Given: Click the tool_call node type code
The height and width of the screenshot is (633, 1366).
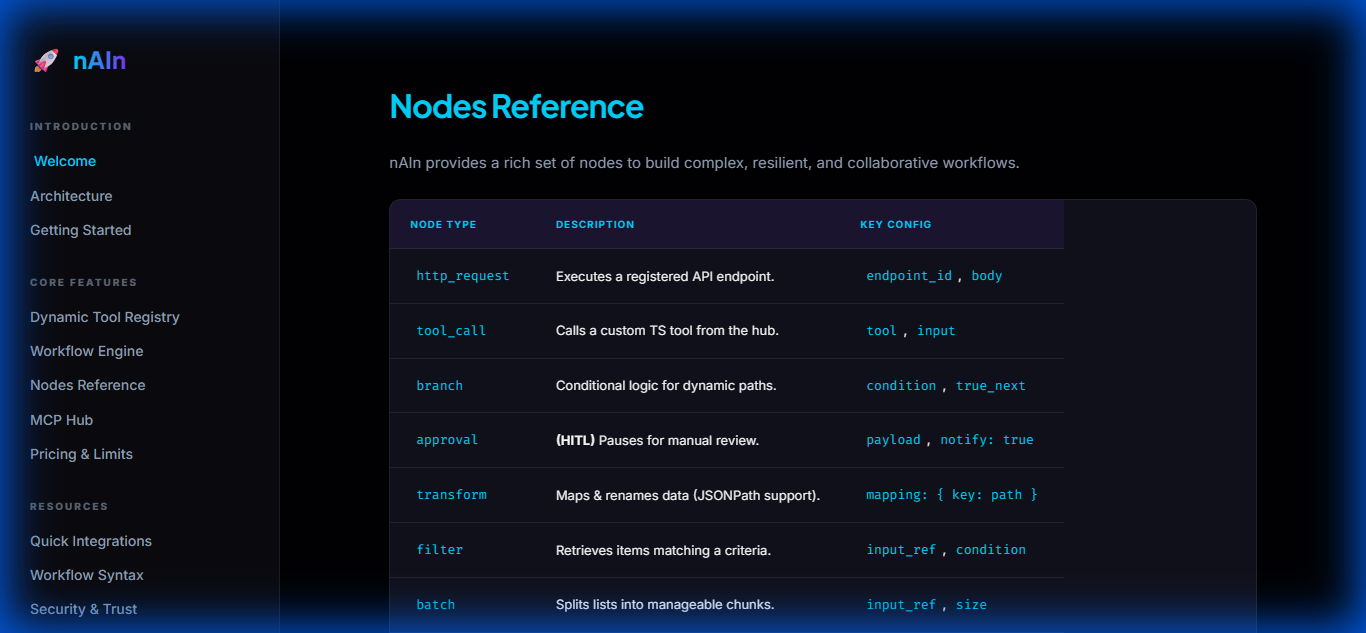Looking at the screenshot, I should (451, 330).
